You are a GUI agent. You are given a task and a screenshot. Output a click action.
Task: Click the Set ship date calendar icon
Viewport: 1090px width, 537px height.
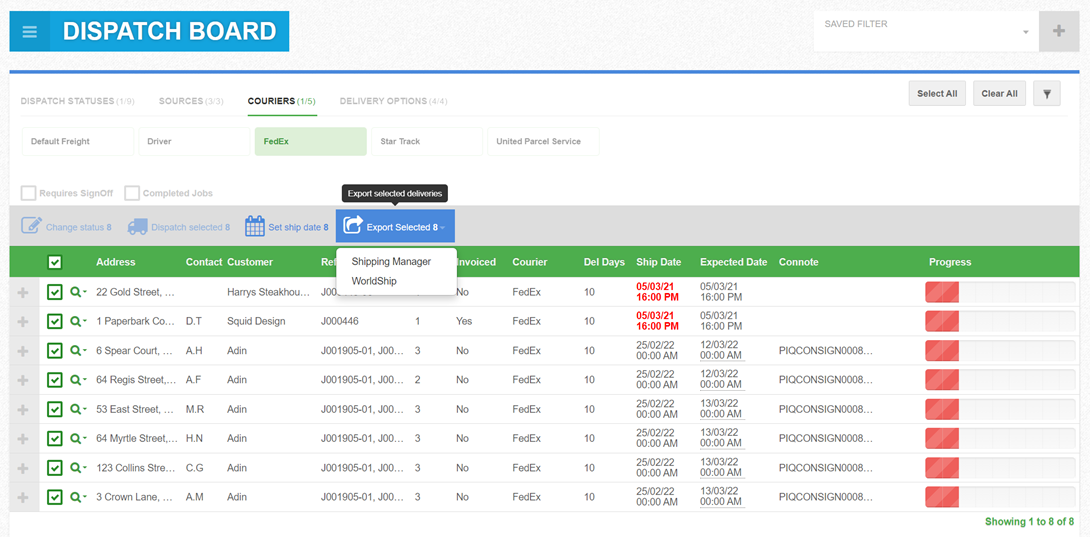point(254,227)
